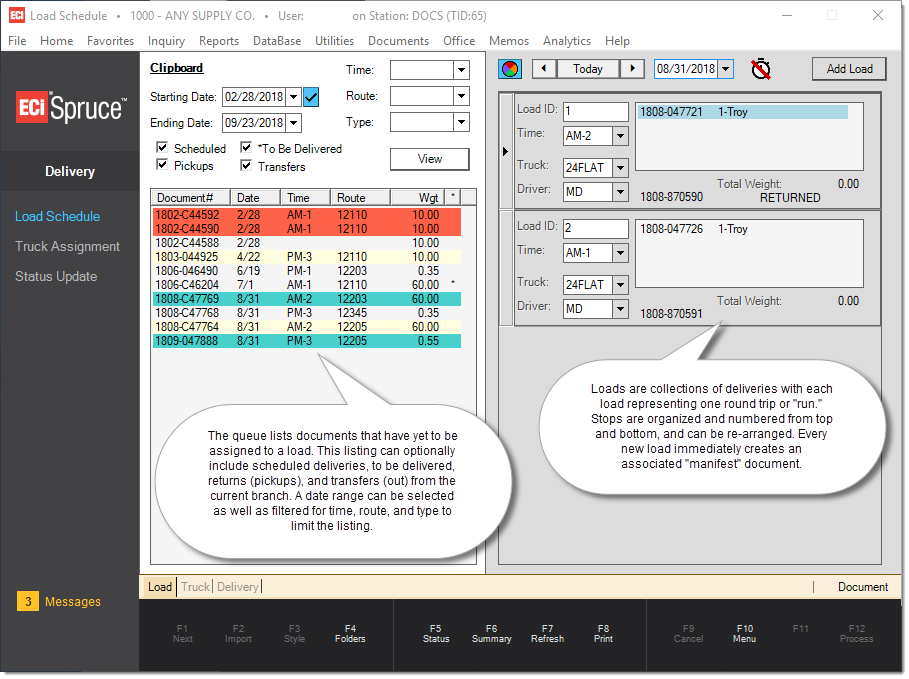Switch to the Truck tab
Image resolution: width=909 pixels, height=679 pixels.
[196, 589]
